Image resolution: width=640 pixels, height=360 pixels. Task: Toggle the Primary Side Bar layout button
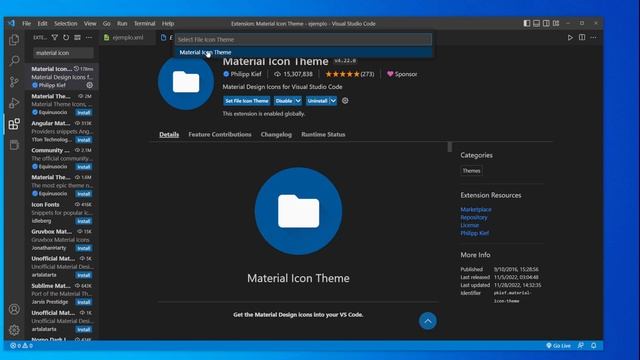[x=527, y=23]
